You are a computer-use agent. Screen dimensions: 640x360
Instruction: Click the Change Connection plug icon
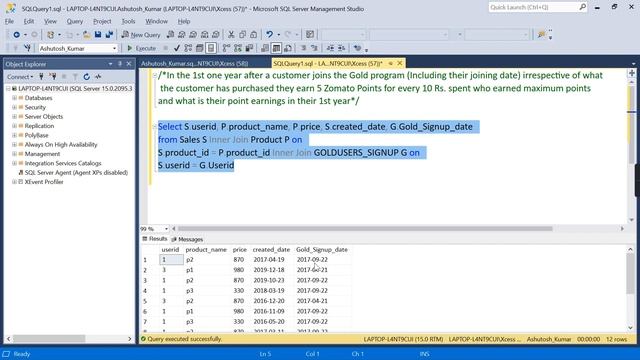pos(27,48)
